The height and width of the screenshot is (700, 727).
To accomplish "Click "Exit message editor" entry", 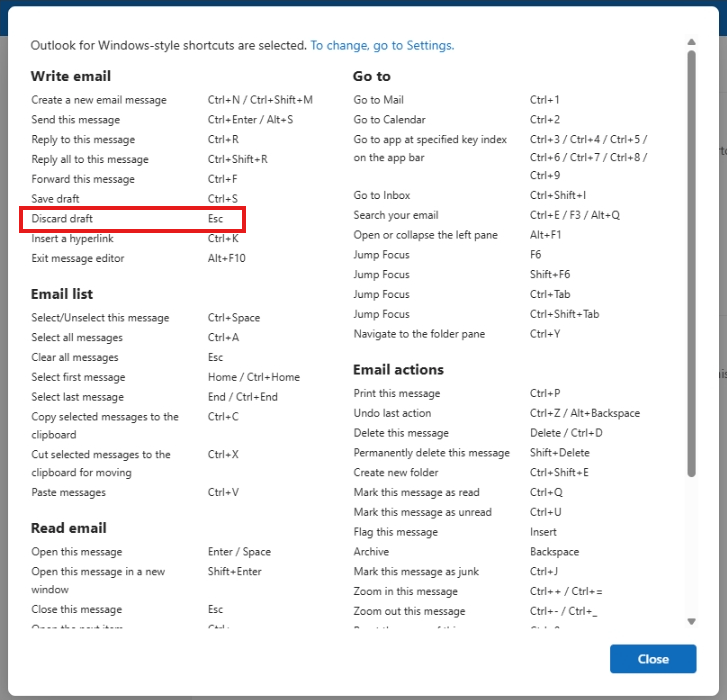I will 77,258.
